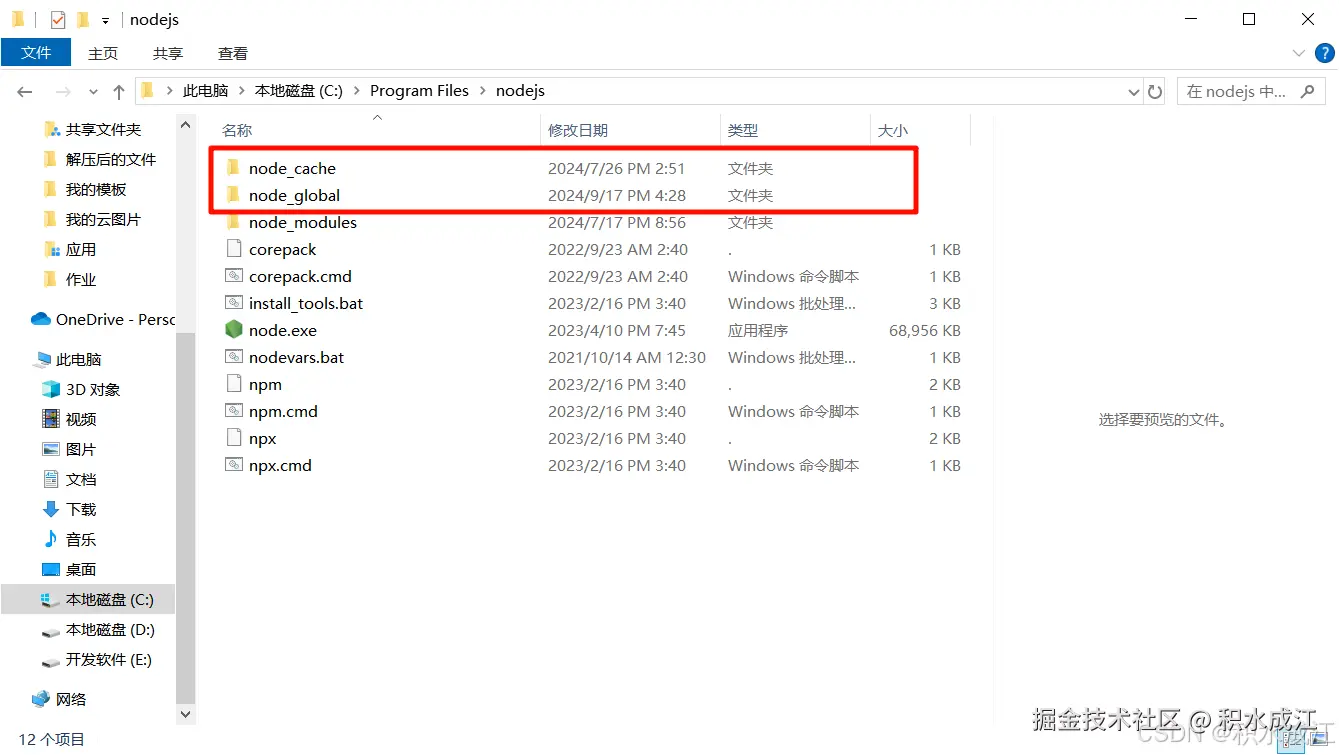Open the node_cache folder icon

233,168
